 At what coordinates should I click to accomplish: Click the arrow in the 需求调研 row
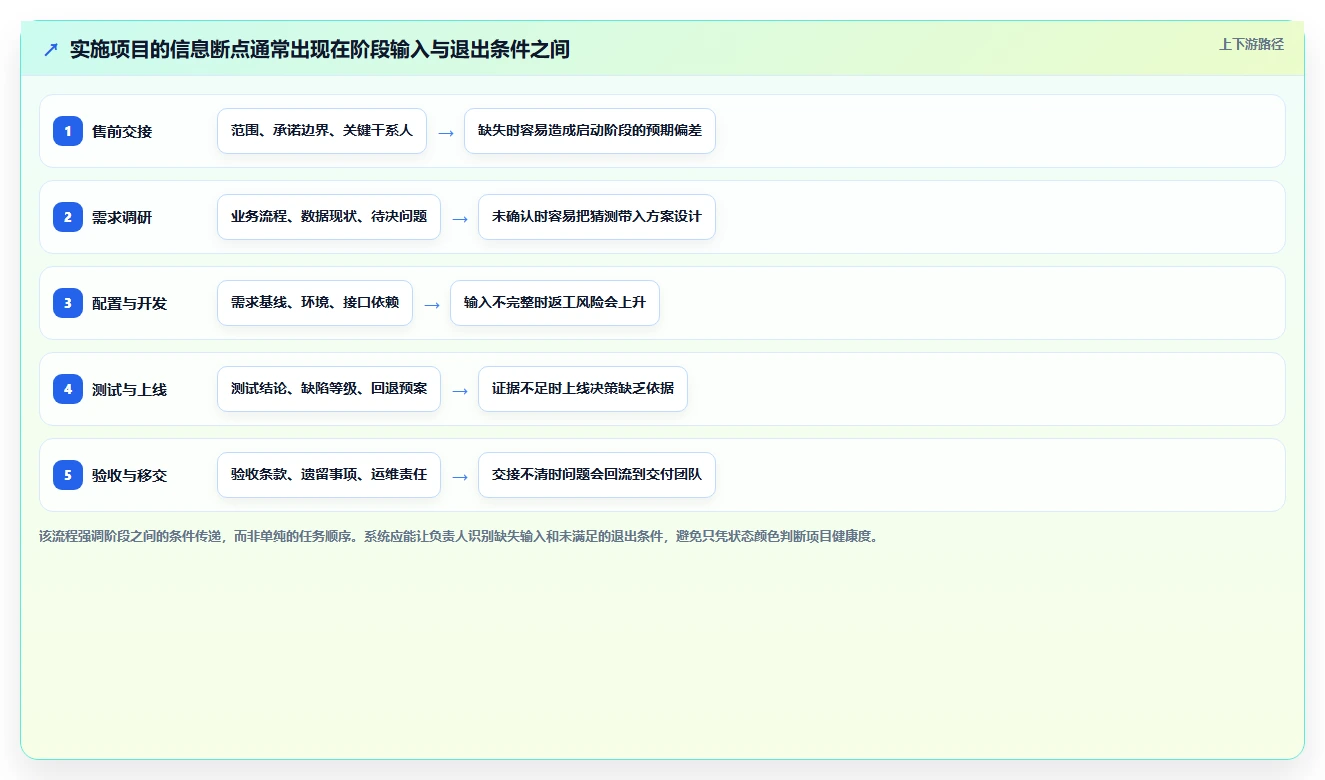point(460,218)
